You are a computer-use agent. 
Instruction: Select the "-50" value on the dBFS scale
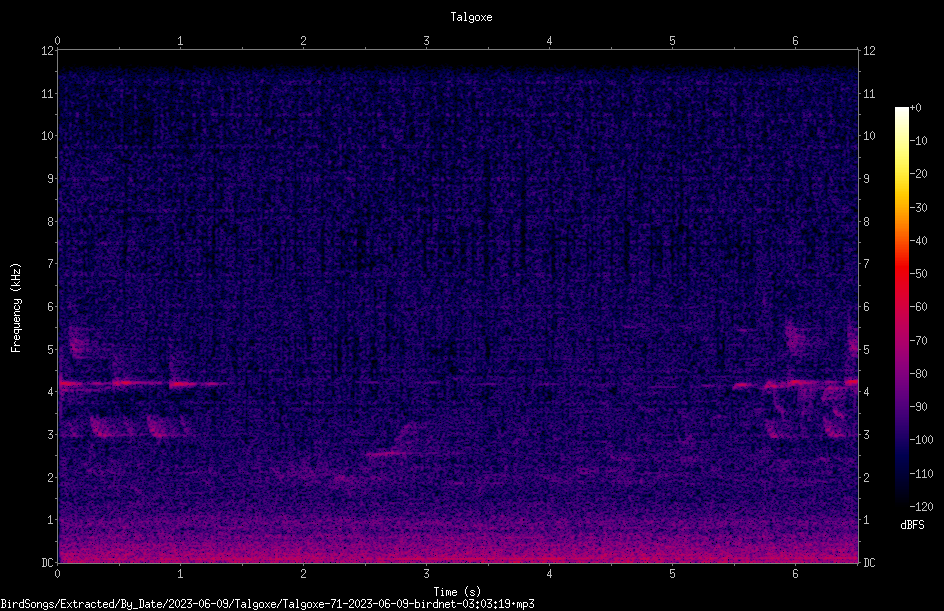919,274
